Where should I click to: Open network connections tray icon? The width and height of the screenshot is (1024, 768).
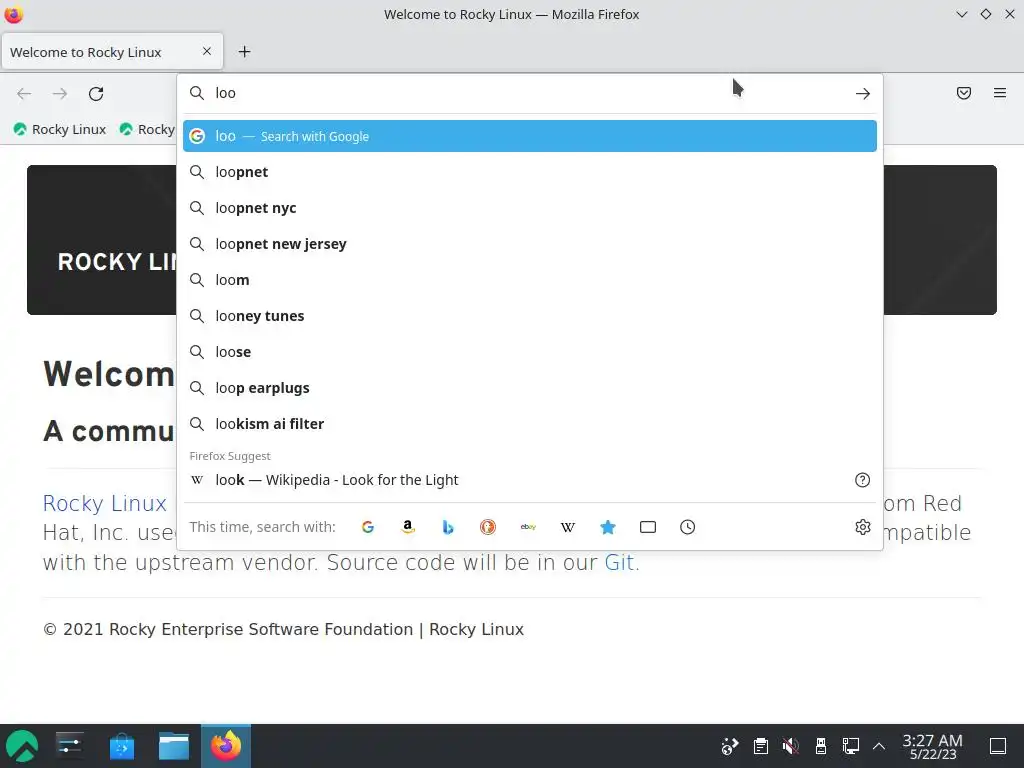click(x=851, y=746)
